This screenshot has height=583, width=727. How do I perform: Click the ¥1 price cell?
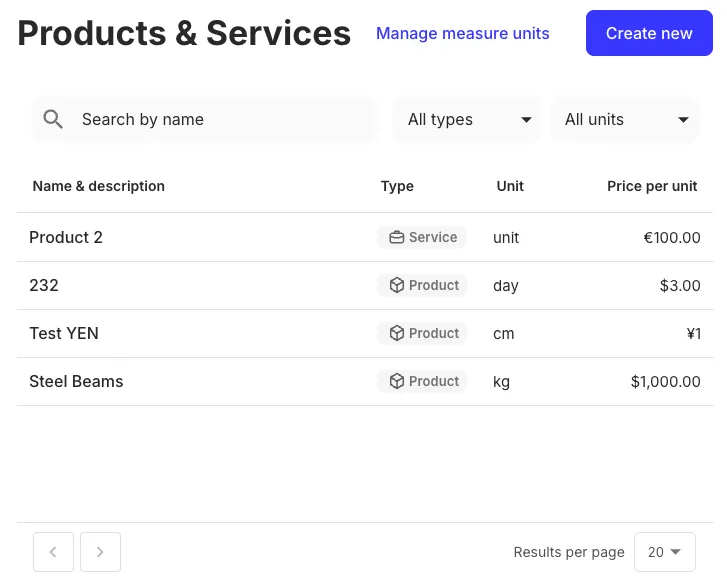(694, 333)
